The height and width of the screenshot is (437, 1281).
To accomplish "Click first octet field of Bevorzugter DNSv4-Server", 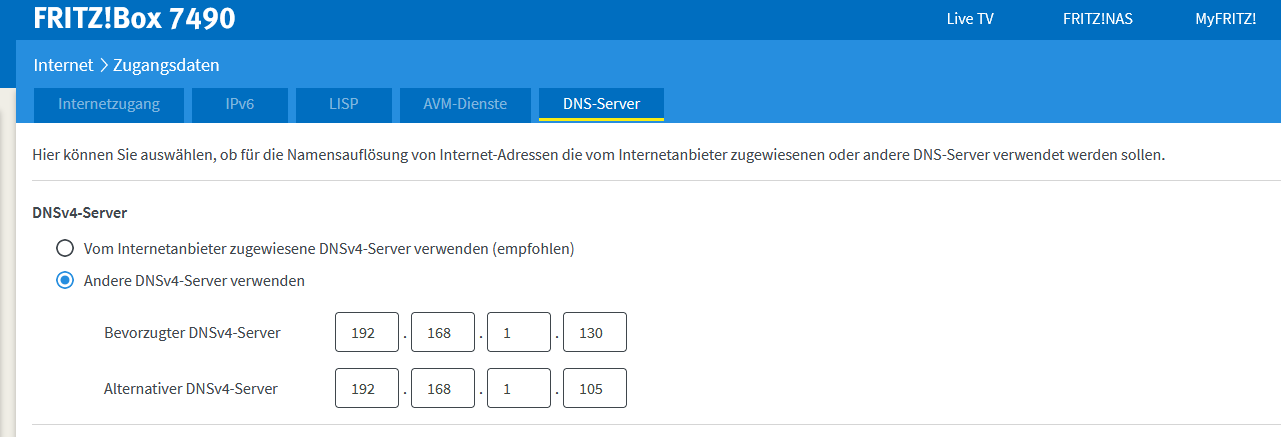I will click(x=367, y=332).
